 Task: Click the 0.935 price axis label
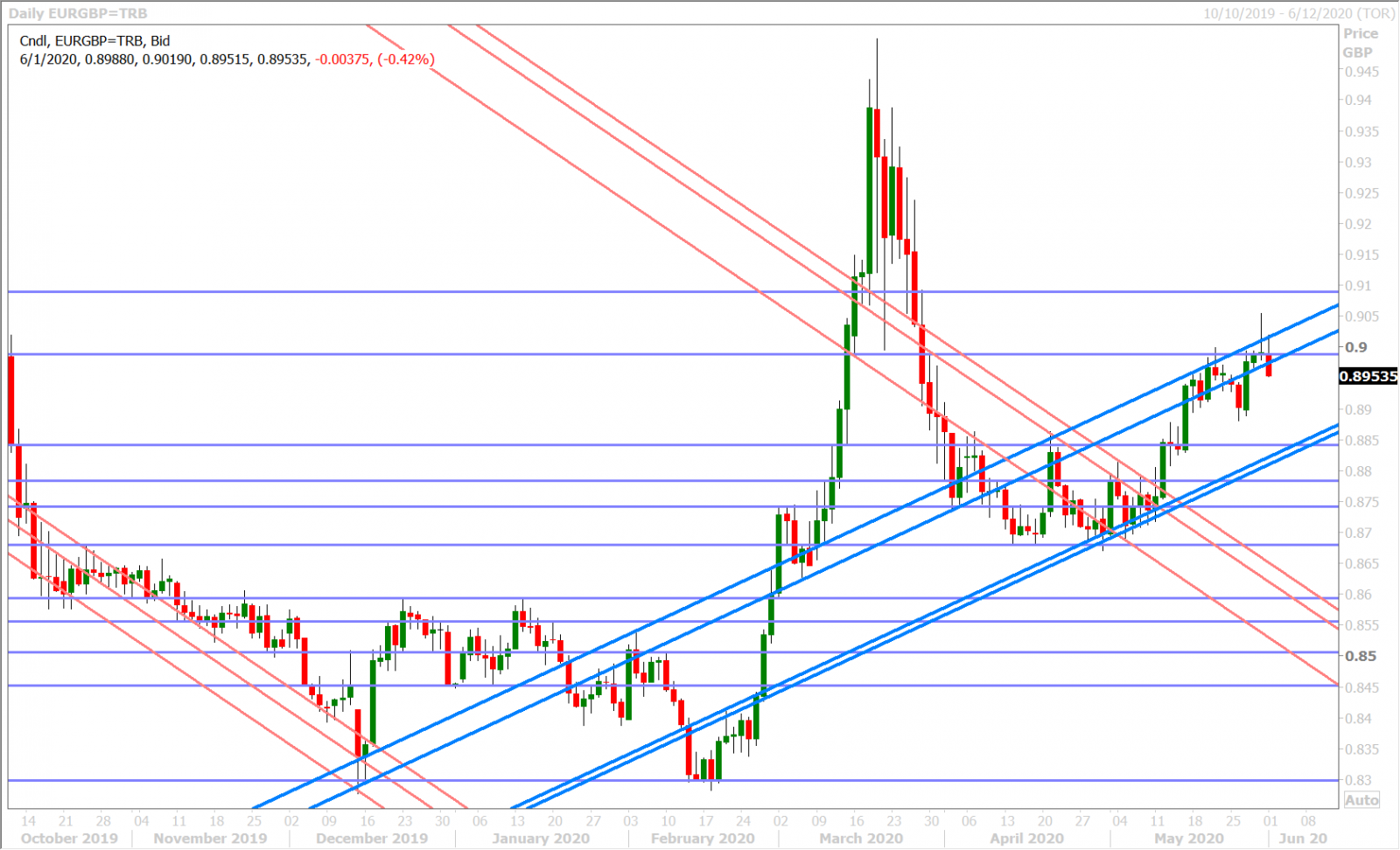pyautogui.click(x=1362, y=131)
